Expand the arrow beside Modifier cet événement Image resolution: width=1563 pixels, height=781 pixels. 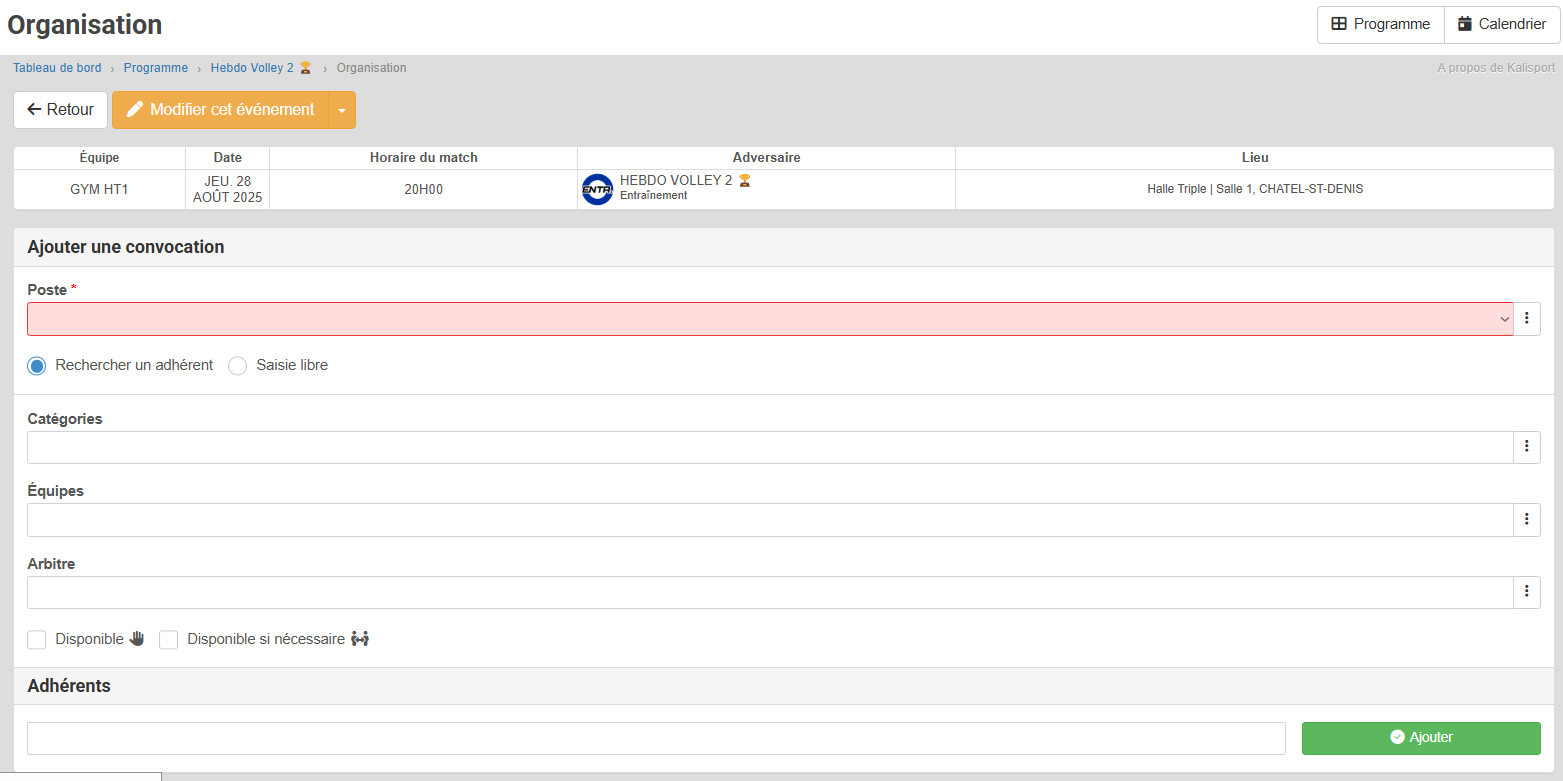tap(342, 110)
